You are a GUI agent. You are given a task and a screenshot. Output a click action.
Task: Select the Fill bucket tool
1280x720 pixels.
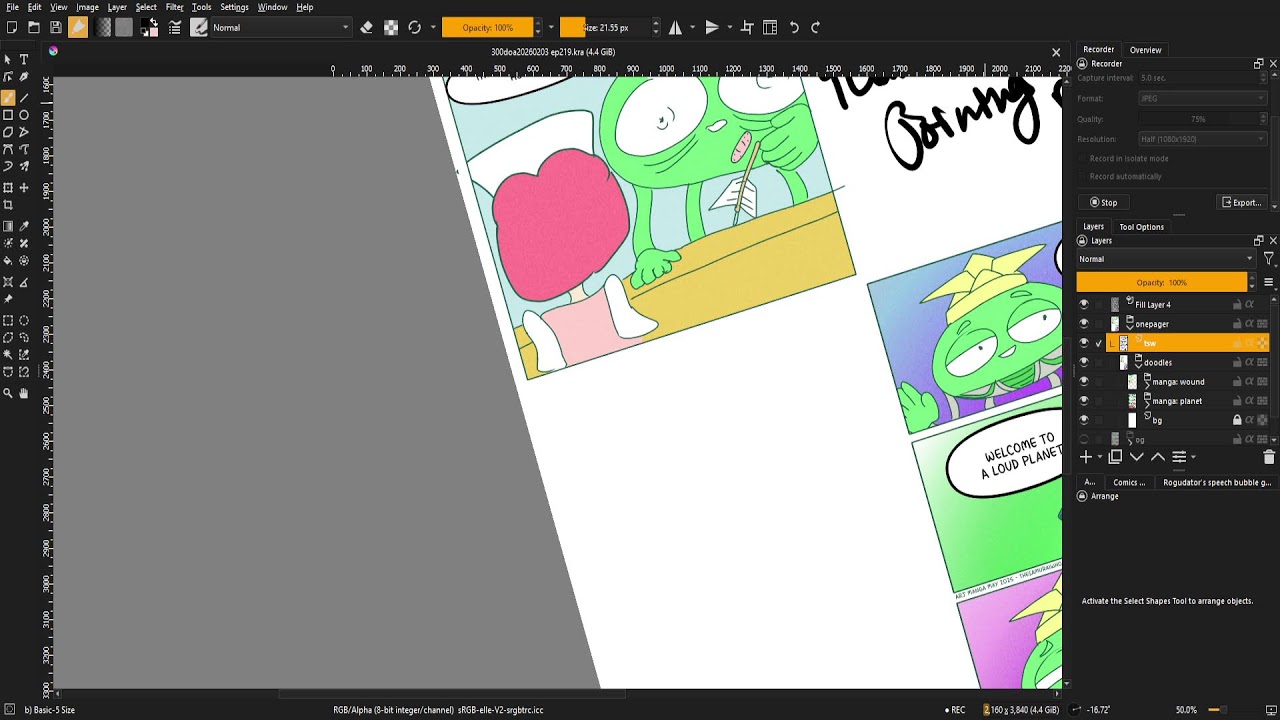(8, 261)
